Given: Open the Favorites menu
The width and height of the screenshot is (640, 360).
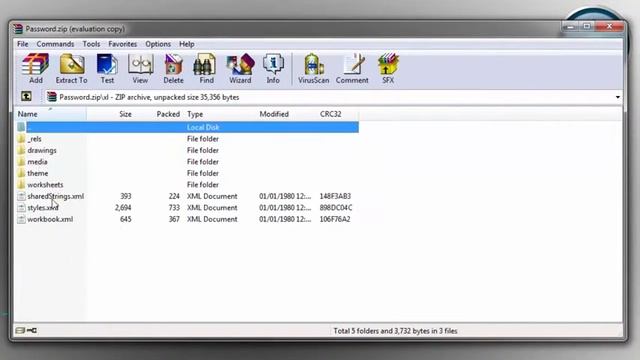Looking at the screenshot, I should tap(122, 44).
